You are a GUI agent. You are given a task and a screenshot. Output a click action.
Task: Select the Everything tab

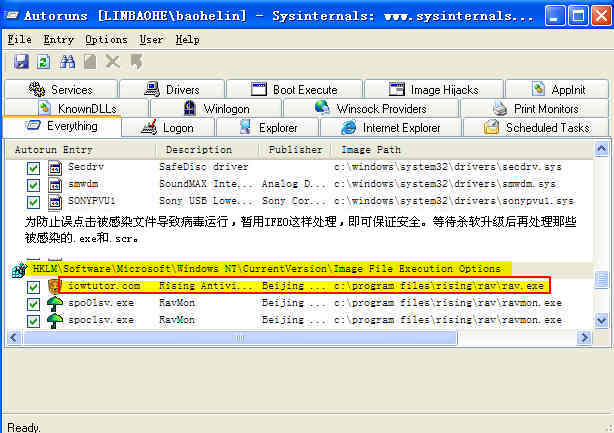62,126
